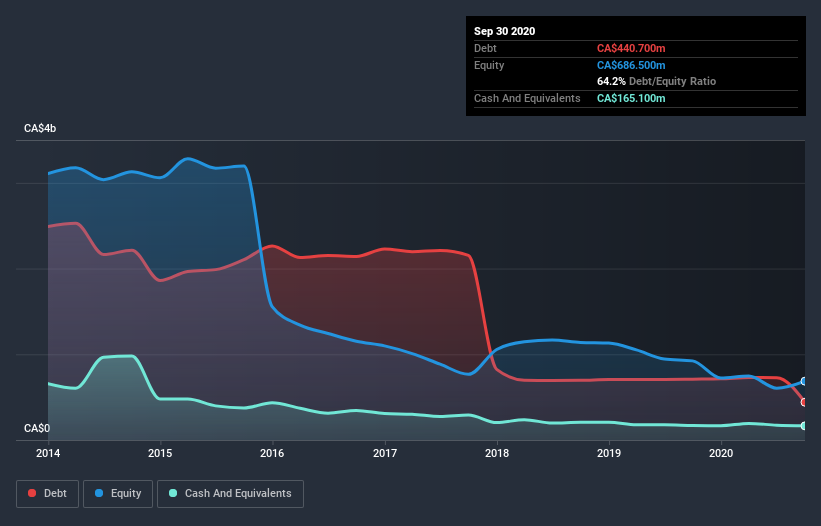Image resolution: width=821 pixels, height=526 pixels.
Task: Toggle the Equity legend button
Action: click(118, 494)
